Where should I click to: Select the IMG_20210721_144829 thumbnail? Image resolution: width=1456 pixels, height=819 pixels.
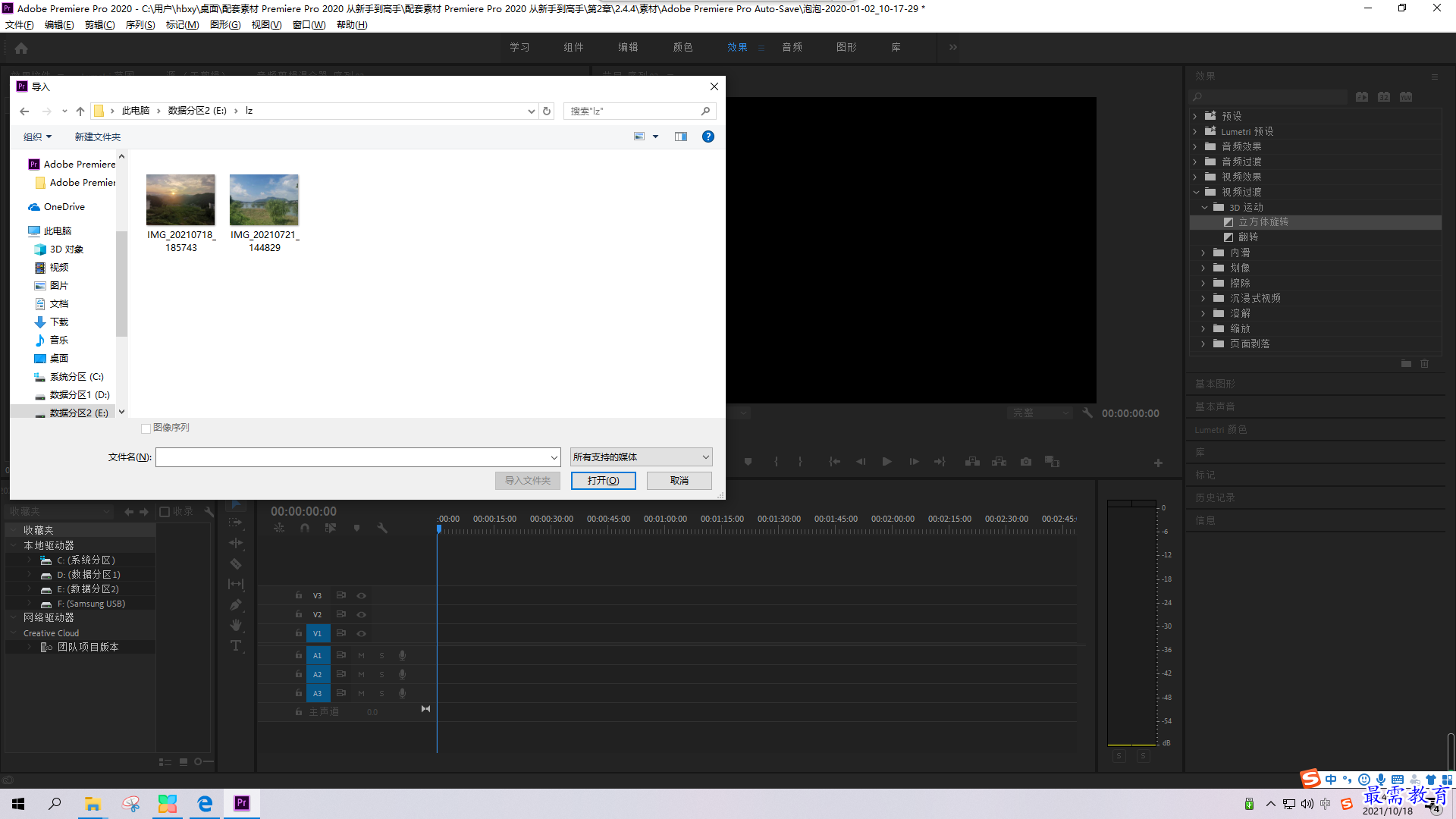(264, 199)
